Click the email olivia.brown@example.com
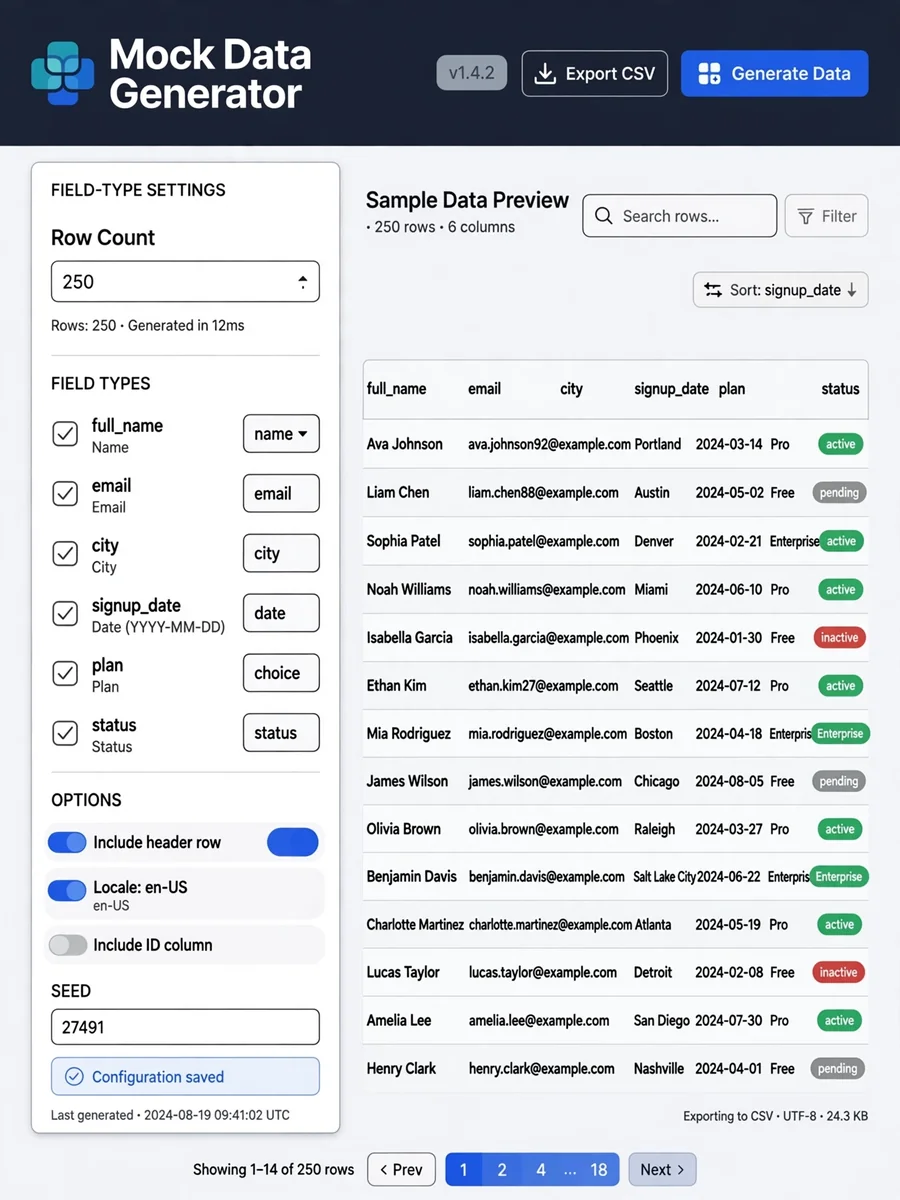900x1200 pixels. 543,829
